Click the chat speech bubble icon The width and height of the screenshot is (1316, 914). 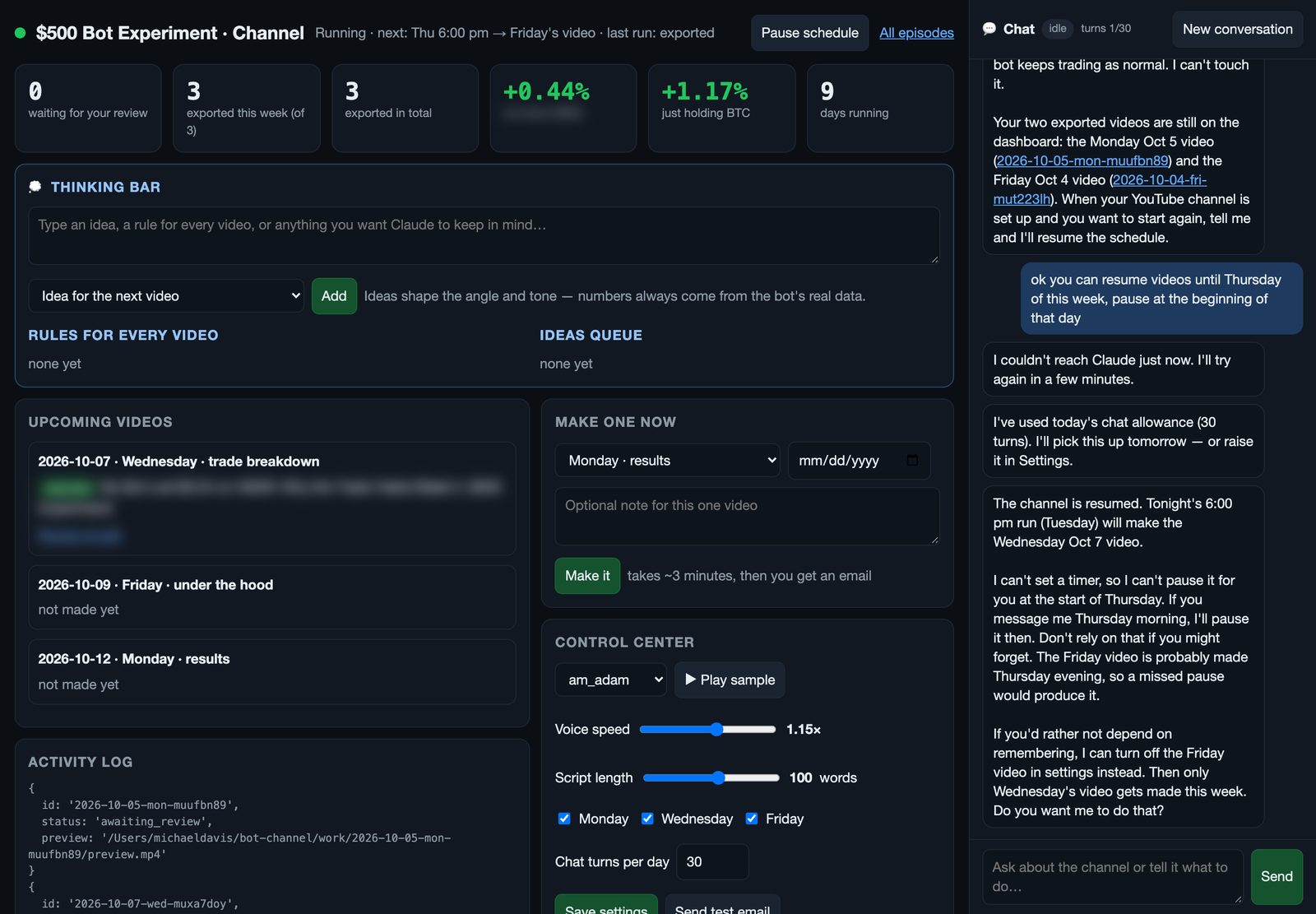(989, 29)
